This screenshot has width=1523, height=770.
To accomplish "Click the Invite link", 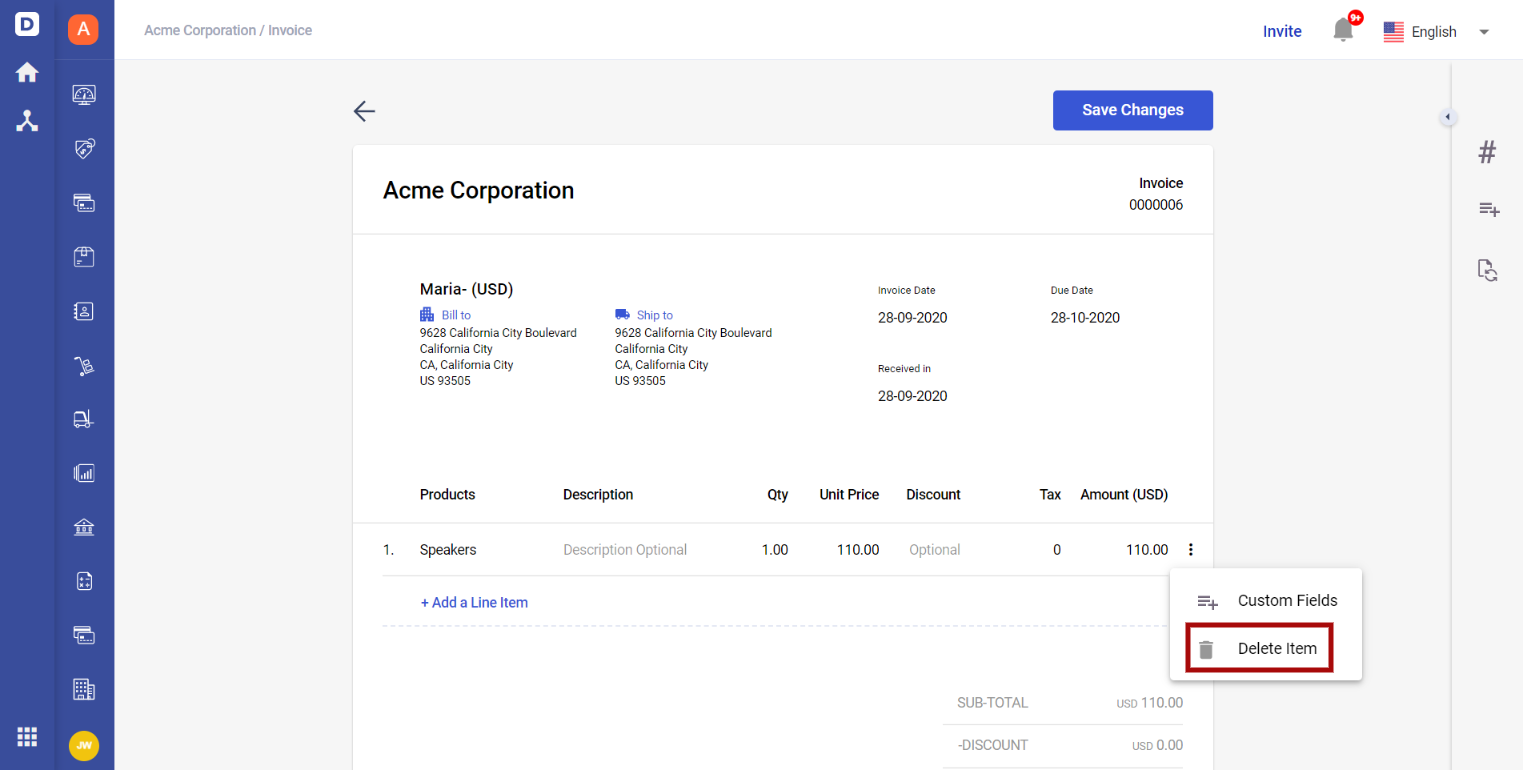I will tap(1282, 32).
